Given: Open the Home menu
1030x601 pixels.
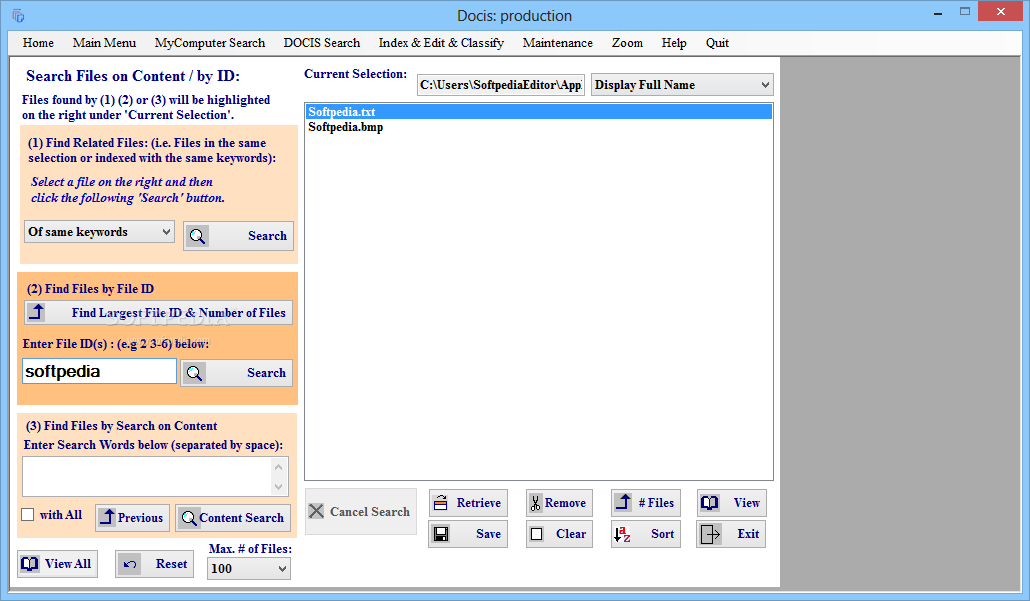Looking at the screenshot, I should (x=38, y=43).
